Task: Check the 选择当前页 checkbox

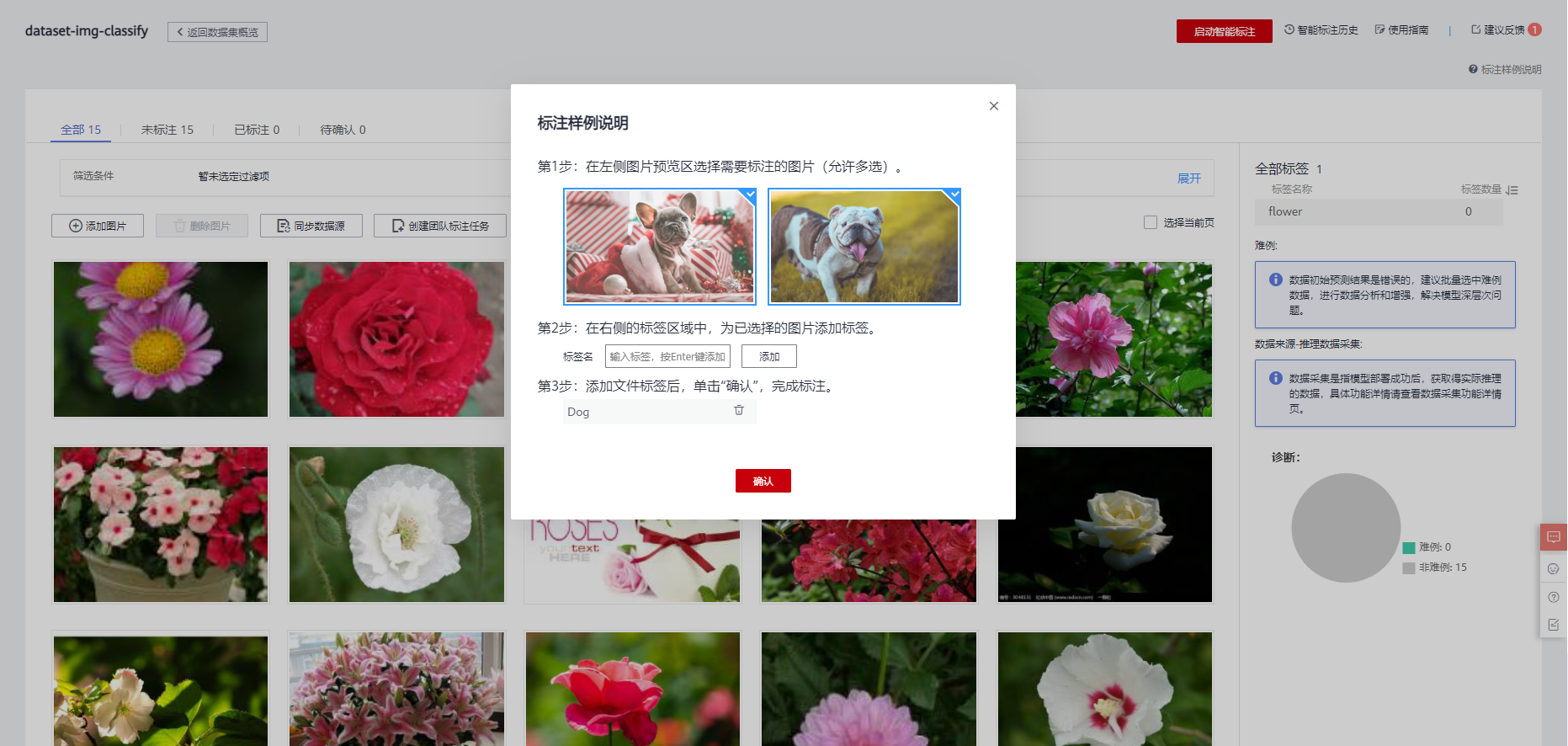Action: click(x=1151, y=222)
